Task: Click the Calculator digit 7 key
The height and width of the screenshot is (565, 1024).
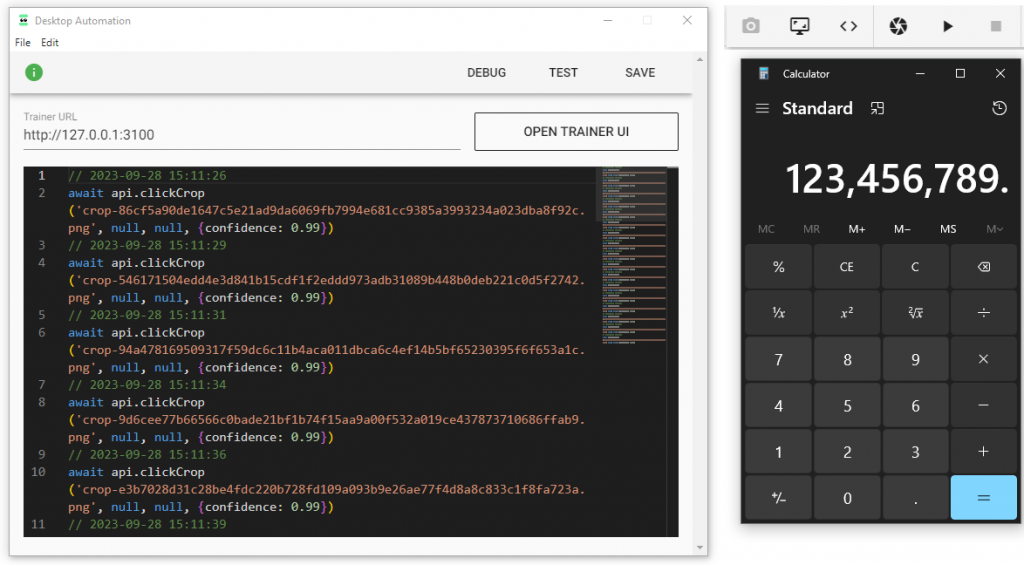Action: coord(778,359)
